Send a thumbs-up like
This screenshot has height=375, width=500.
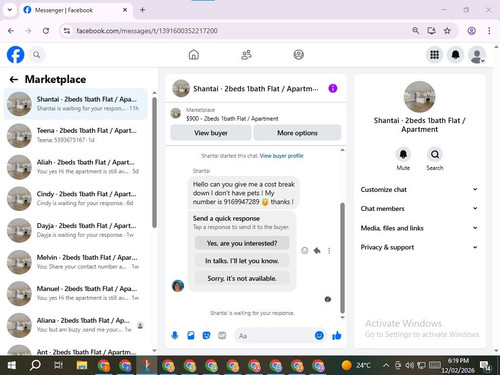click(337, 335)
